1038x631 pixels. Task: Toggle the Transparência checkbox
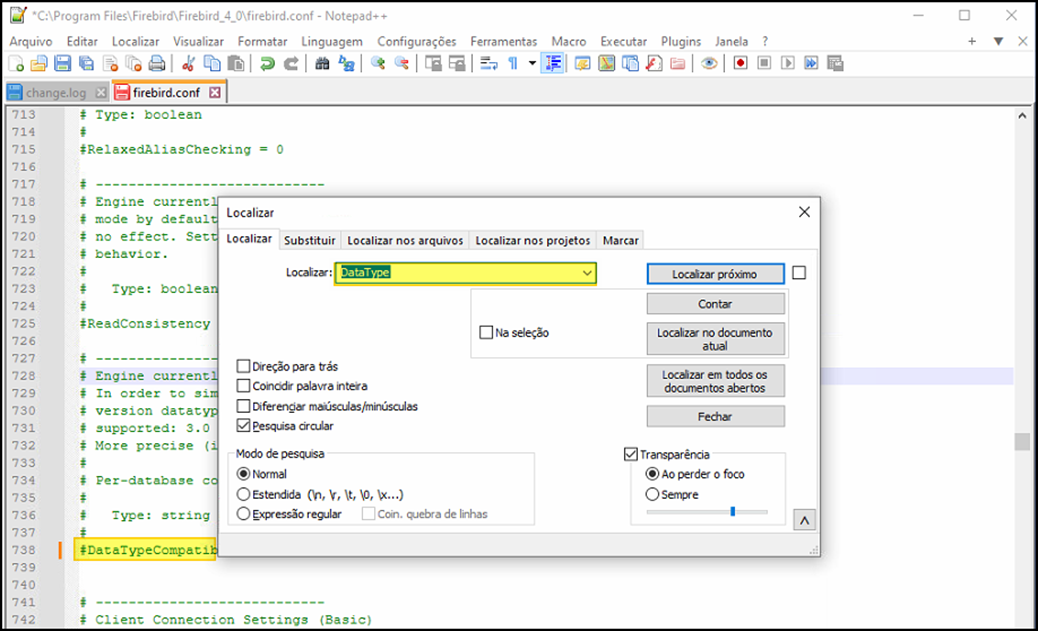click(631, 454)
